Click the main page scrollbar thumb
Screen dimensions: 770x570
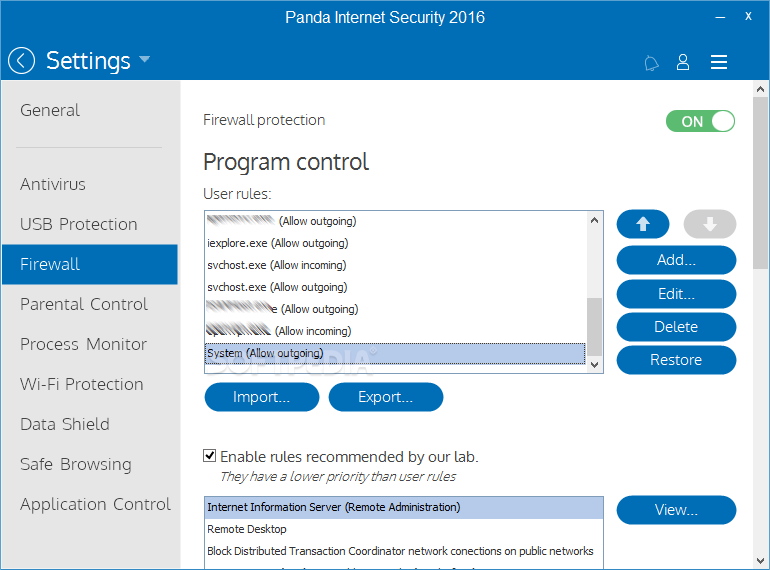(760, 183)
